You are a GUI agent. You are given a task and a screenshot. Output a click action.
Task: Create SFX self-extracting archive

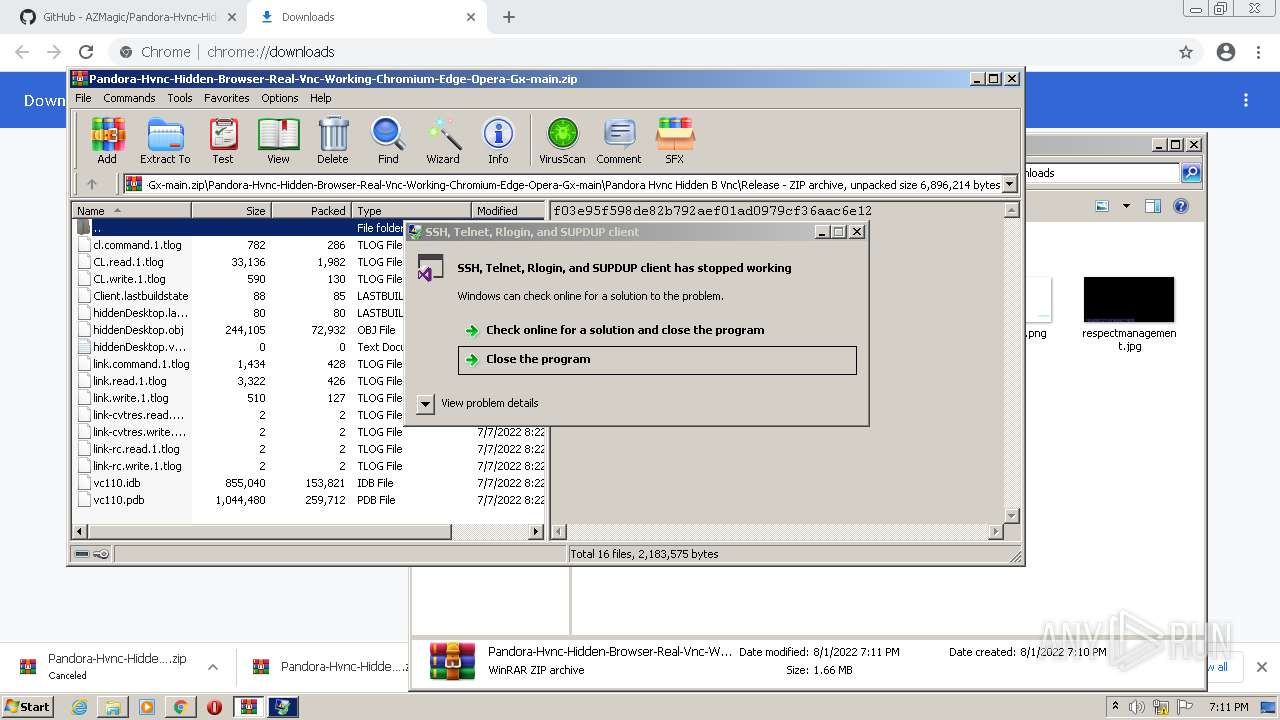click(x=675, y=141)
